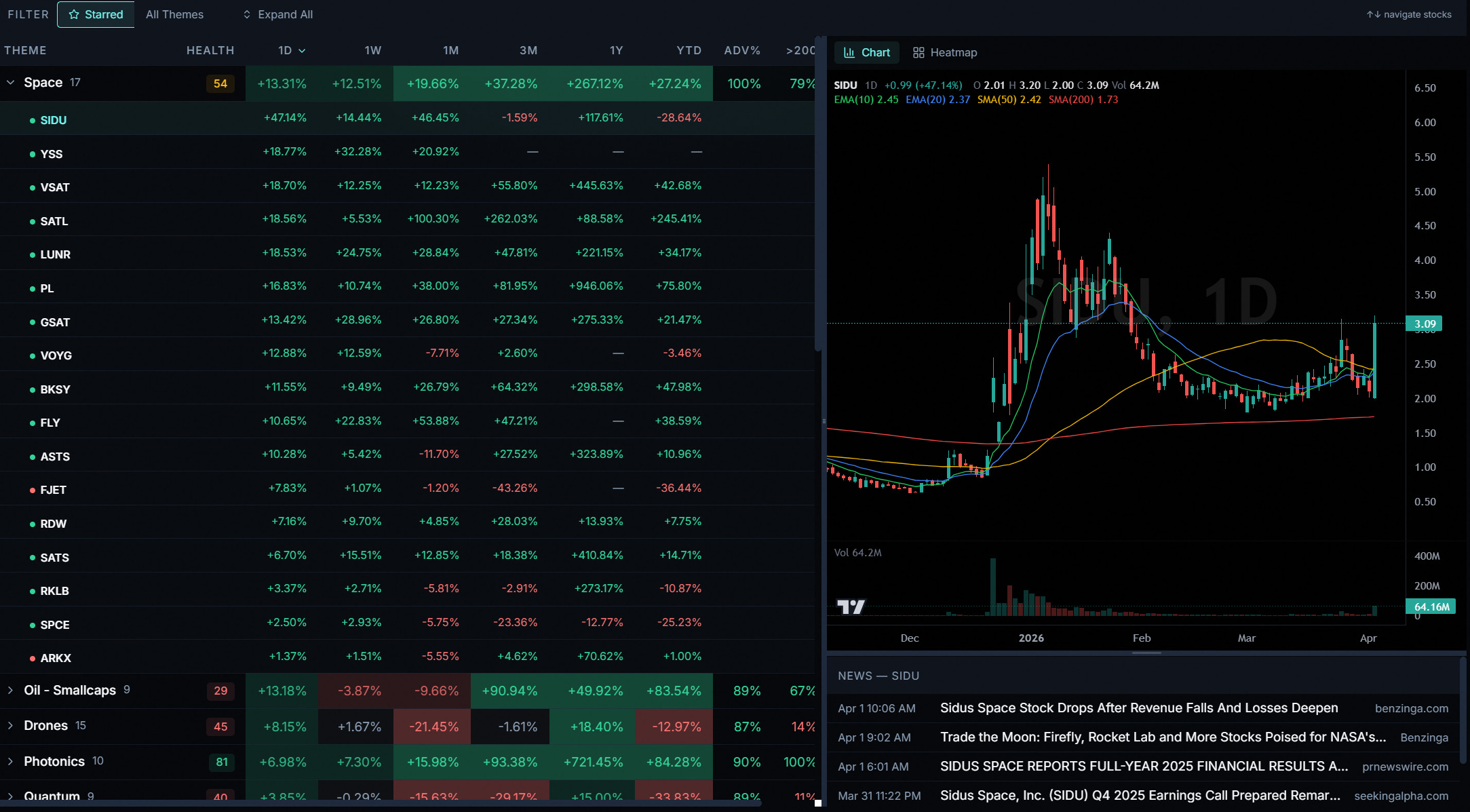Select the RKLB stock row
1470x812 pixels.
pos(54,591)
